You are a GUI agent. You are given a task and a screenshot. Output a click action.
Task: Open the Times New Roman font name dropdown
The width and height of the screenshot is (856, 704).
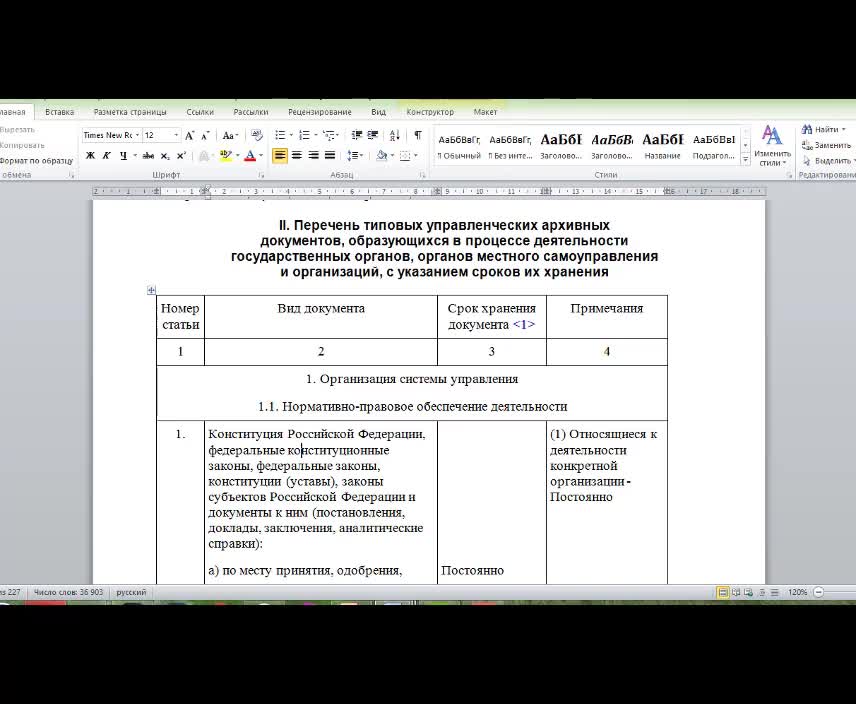coord(137,135)
